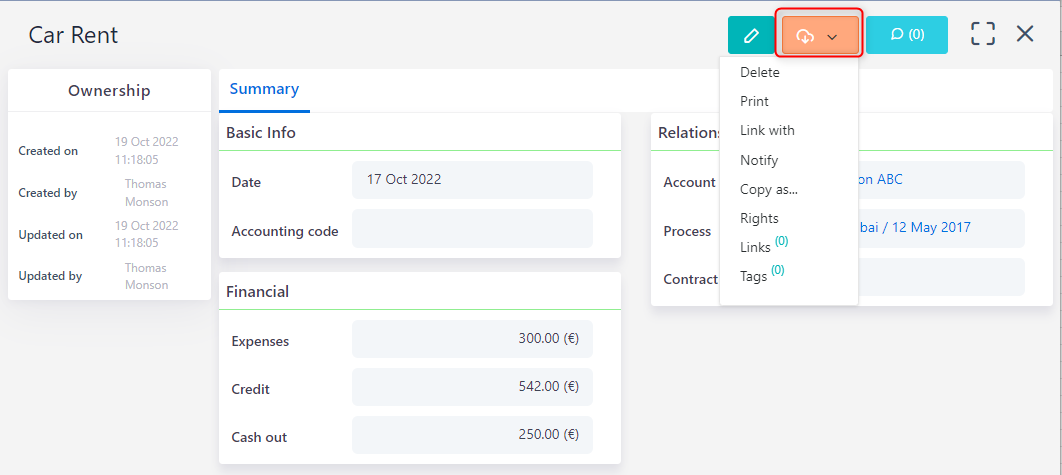Close the Car Rent panel

[x=1025, y=34]
